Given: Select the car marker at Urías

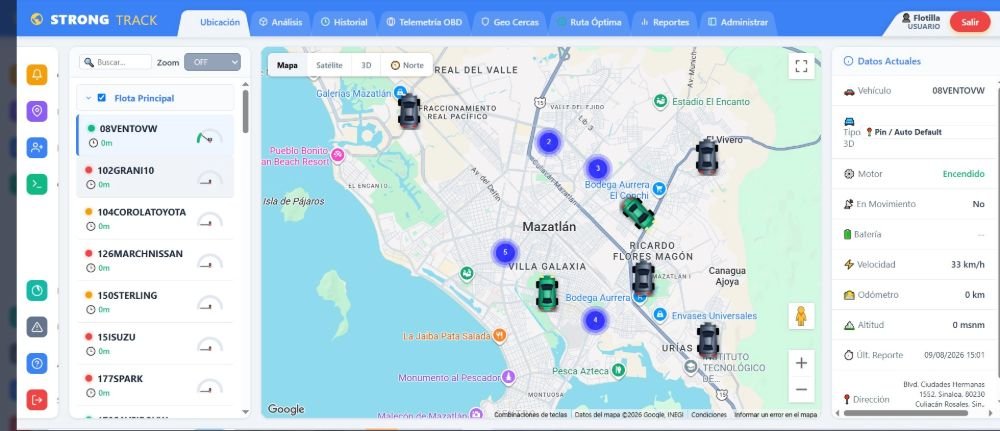Looking at the screenshot, I should (708, 340).
